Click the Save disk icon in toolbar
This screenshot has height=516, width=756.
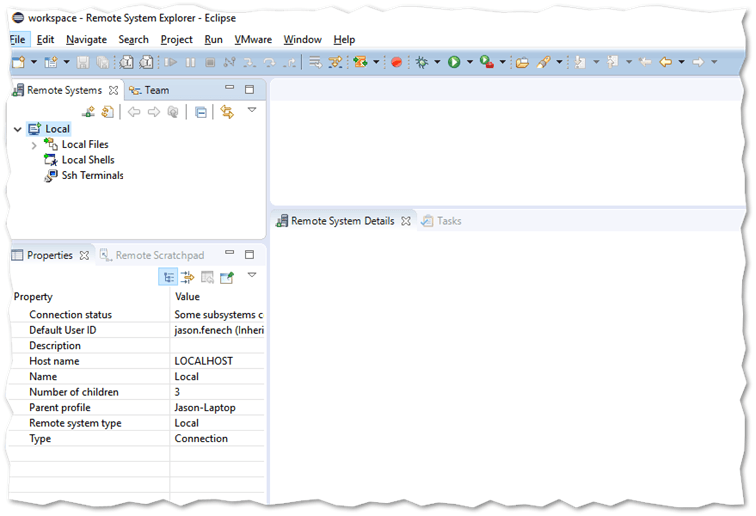[x=83, y=62]
